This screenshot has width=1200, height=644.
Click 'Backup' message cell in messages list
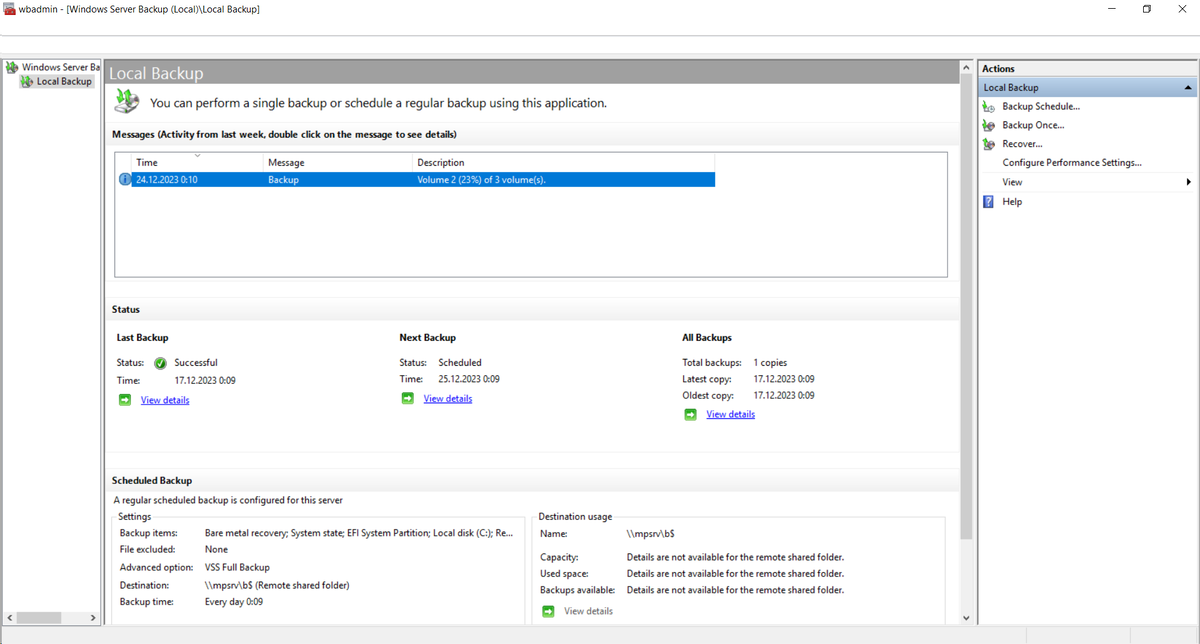tap(284, 180)
